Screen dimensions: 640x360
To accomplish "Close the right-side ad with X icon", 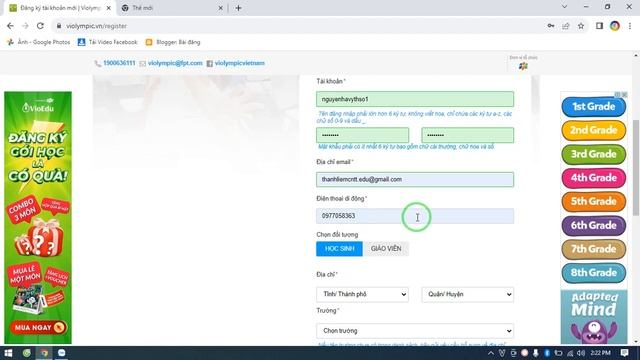I will [624, 94].
